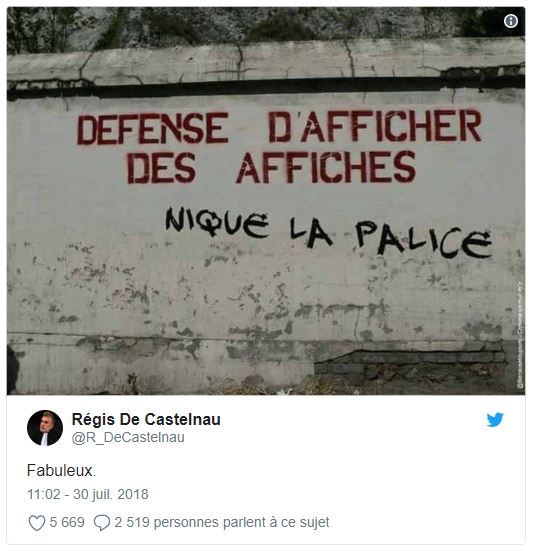Click the black 'NIQUE LA PALICE' graffiti
The image size is (535, 552).
tap(329, 232)
